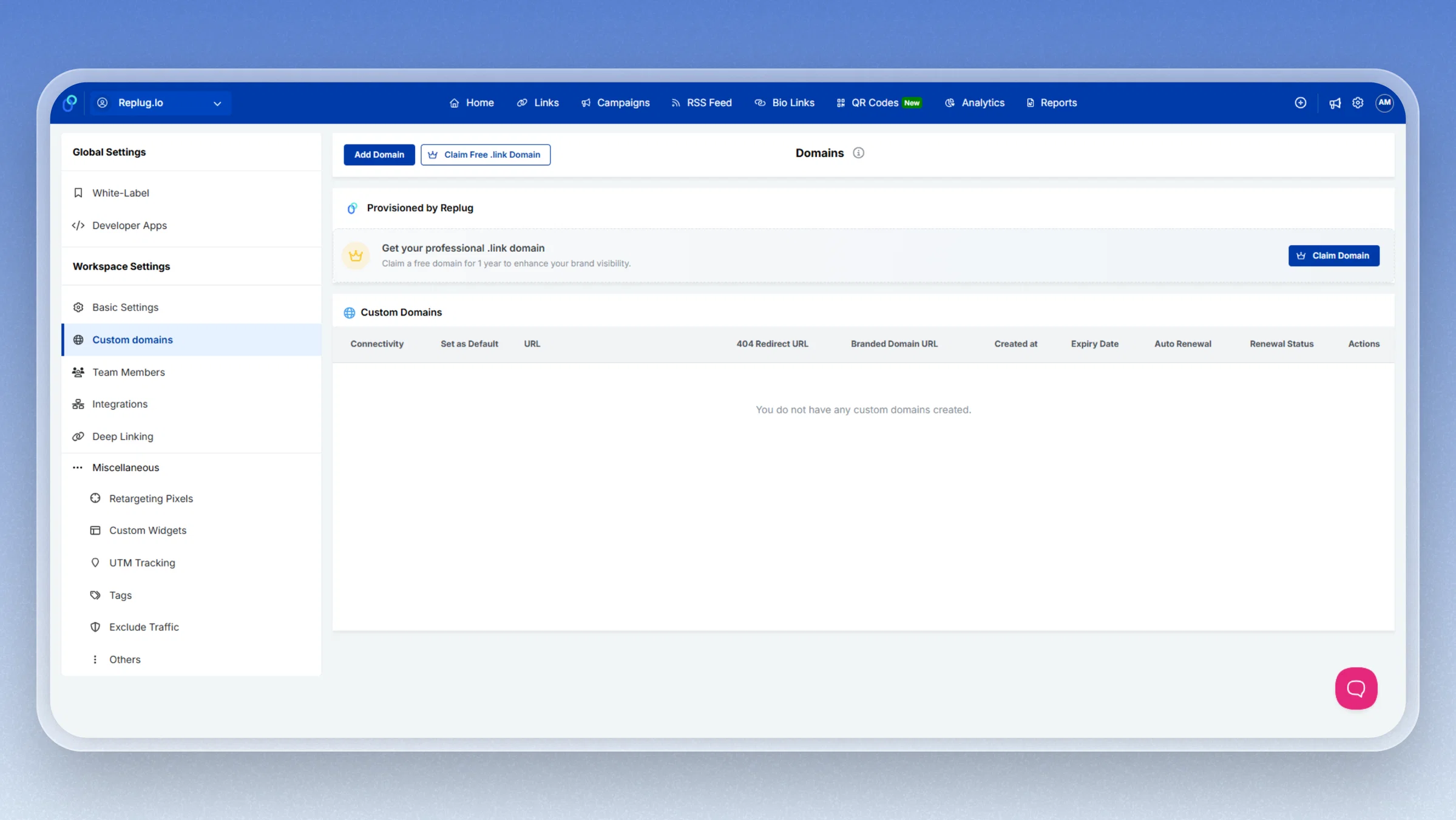Open QR Codes page

[879, 103]
